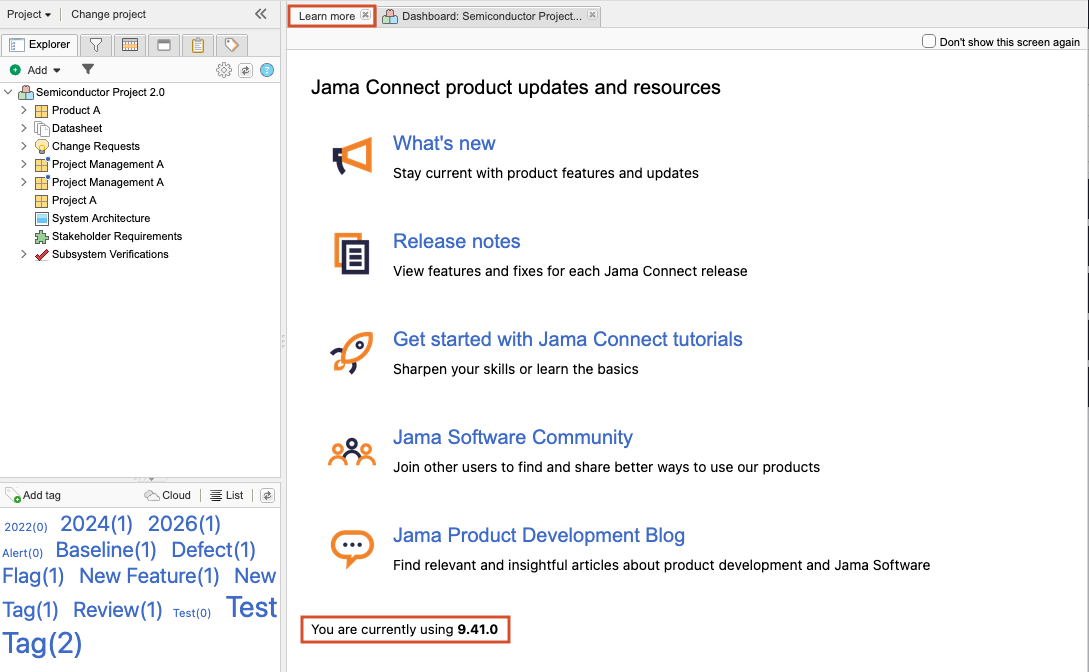The image size is (1089, 672).
Task: Open the tags tab icon
Action: coord(231,45)
